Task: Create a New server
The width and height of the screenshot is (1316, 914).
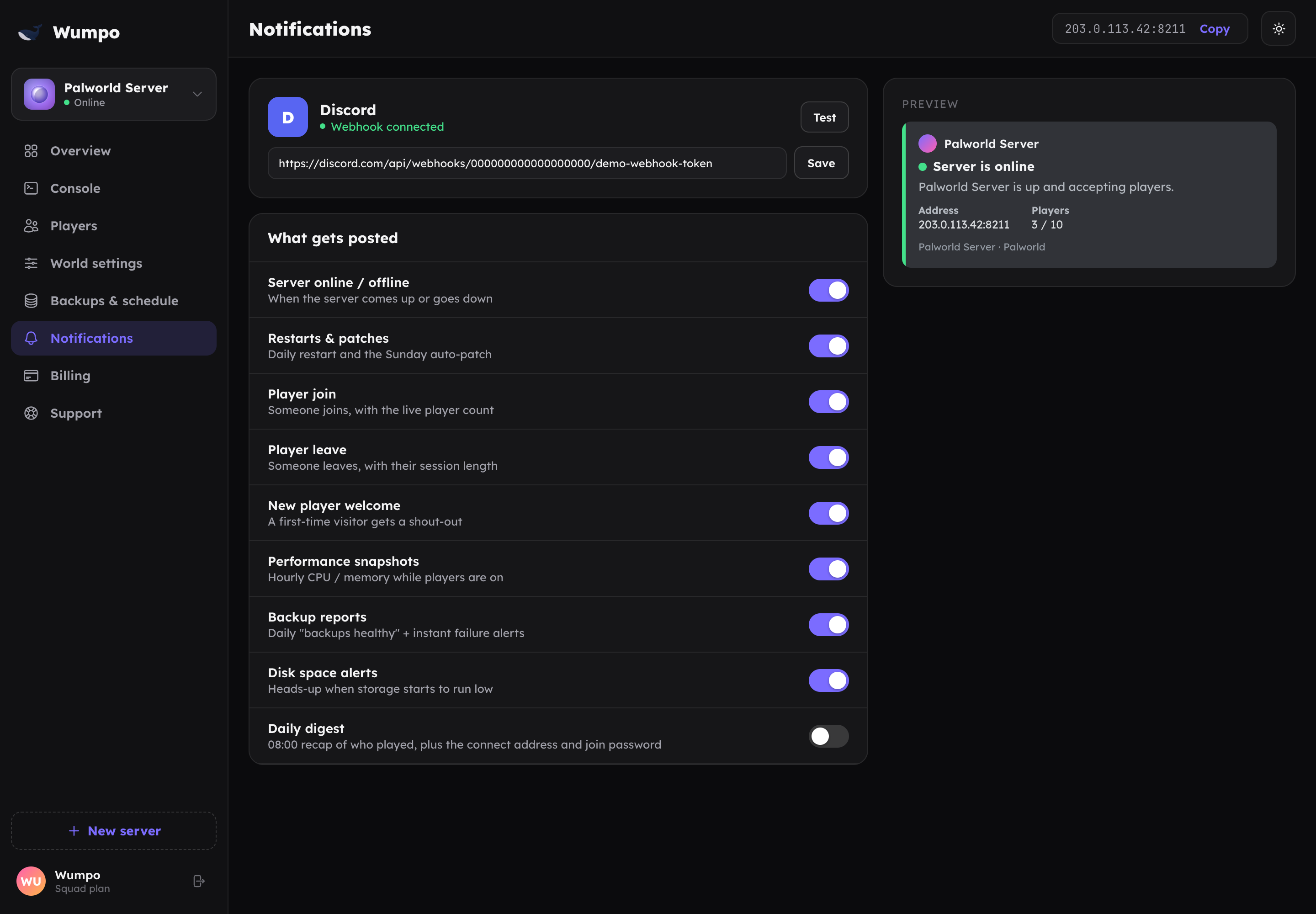Action: (x=113, y=830)
